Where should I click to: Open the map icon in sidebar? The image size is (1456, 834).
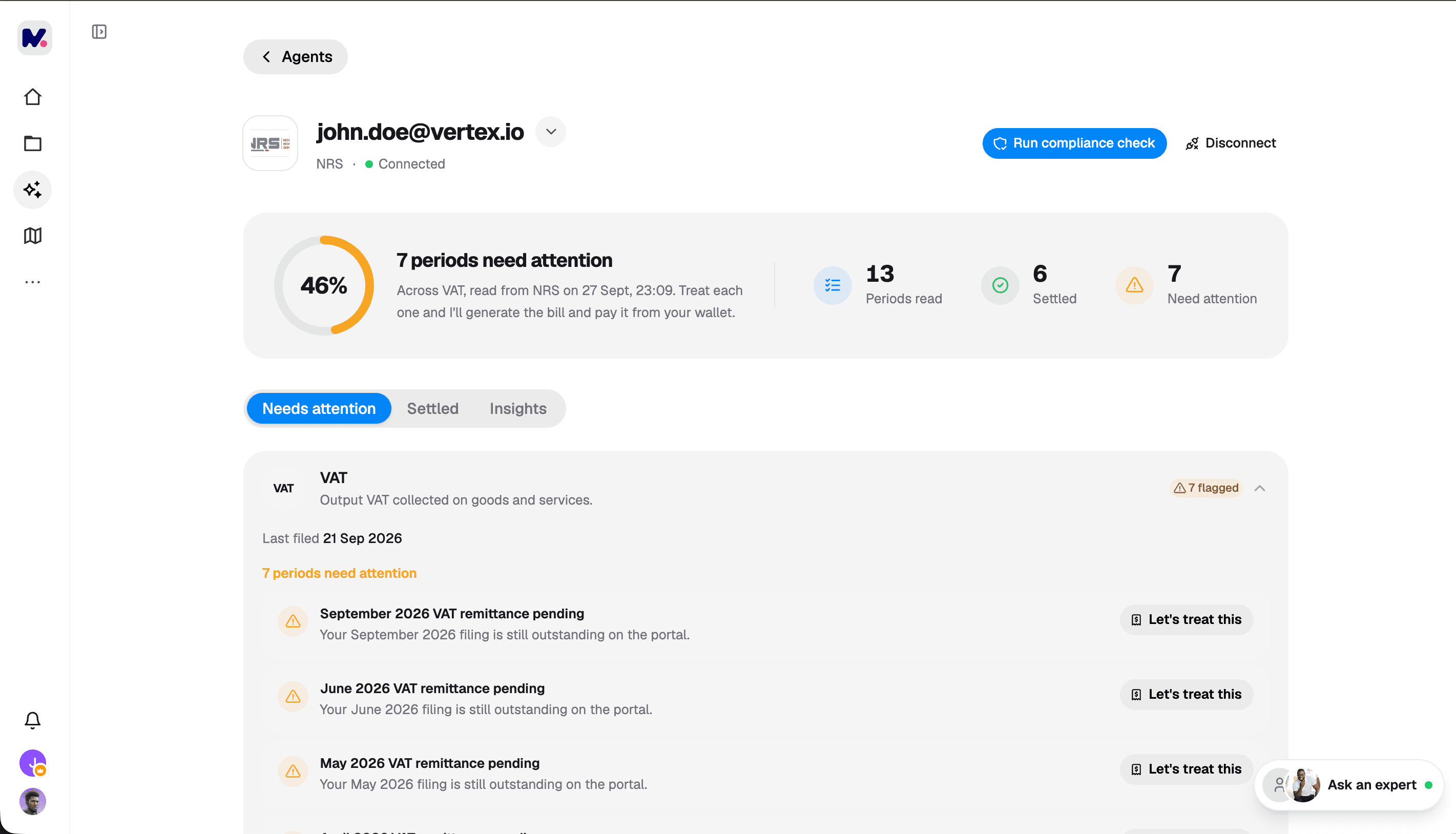33,236
